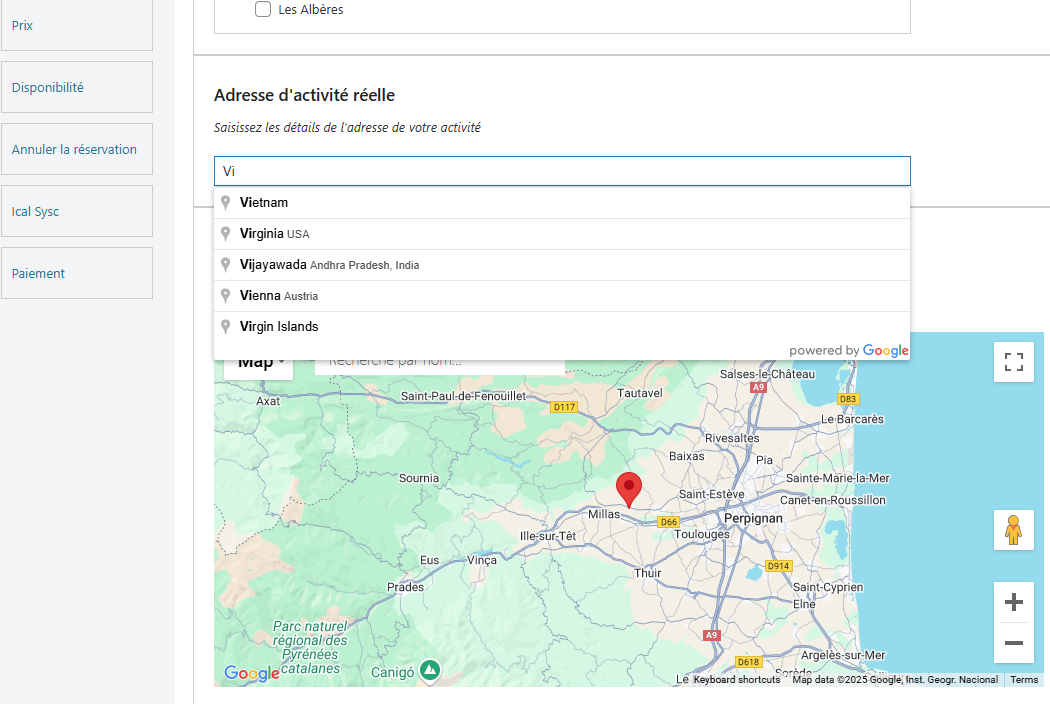
Task: Click the map search by name field
Action: (x=440, y=365)
